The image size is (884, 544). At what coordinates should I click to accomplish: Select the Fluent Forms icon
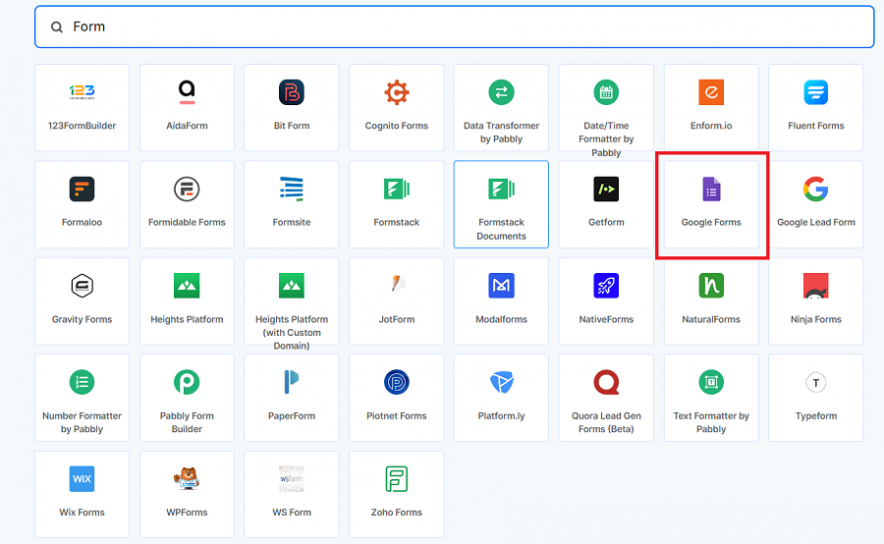click(816, 92)
